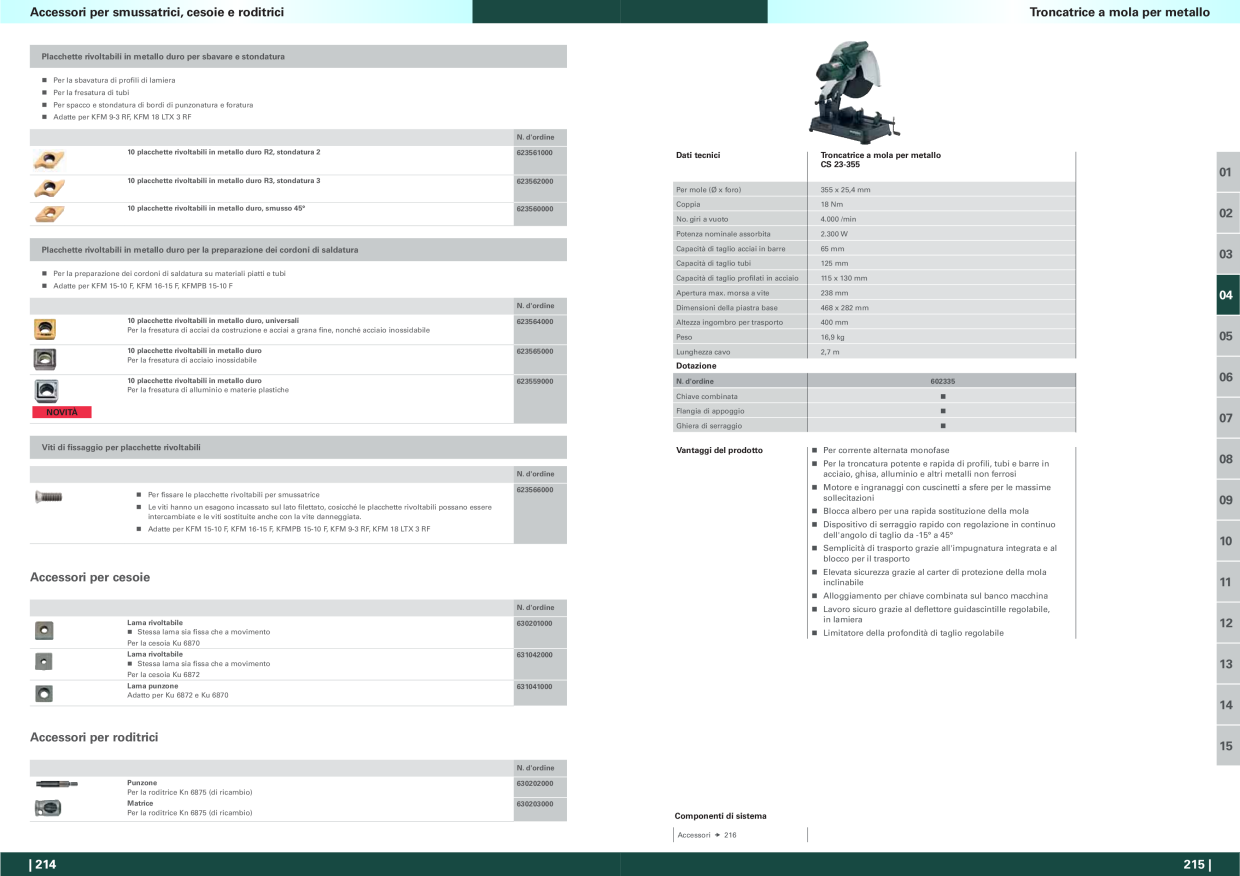
Task: Click the Potenza nominale value 2.300 W
Action: click(834, 234)
